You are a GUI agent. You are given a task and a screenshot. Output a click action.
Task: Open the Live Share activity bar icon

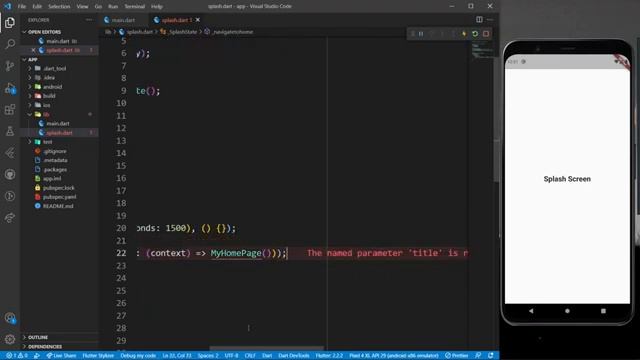10,218
